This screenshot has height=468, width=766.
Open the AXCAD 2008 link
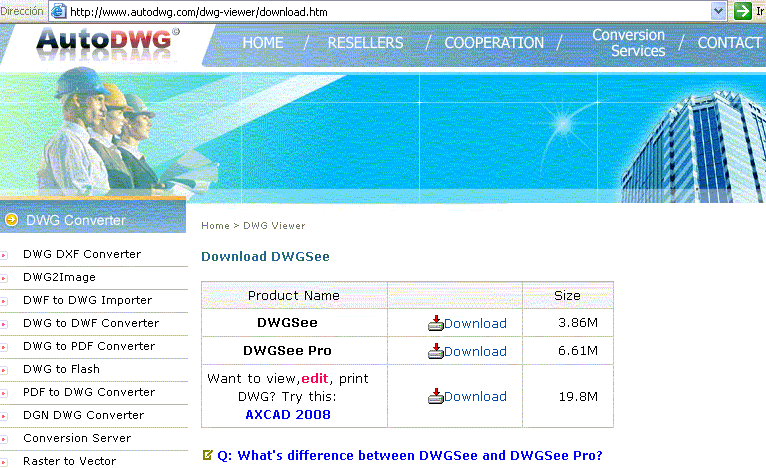[x=288, y=415]
